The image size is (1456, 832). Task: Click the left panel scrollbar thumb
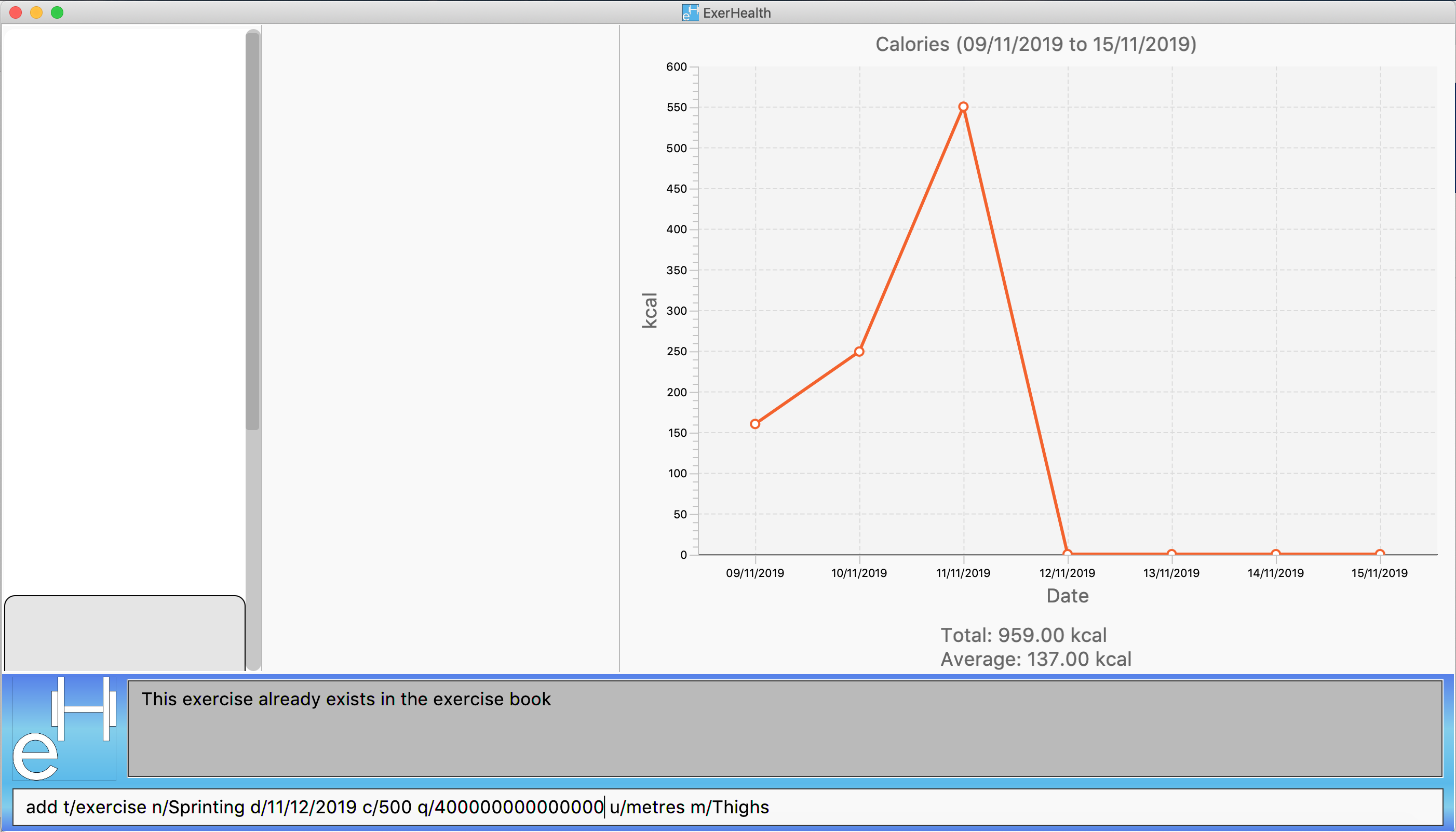pos(252,229)
